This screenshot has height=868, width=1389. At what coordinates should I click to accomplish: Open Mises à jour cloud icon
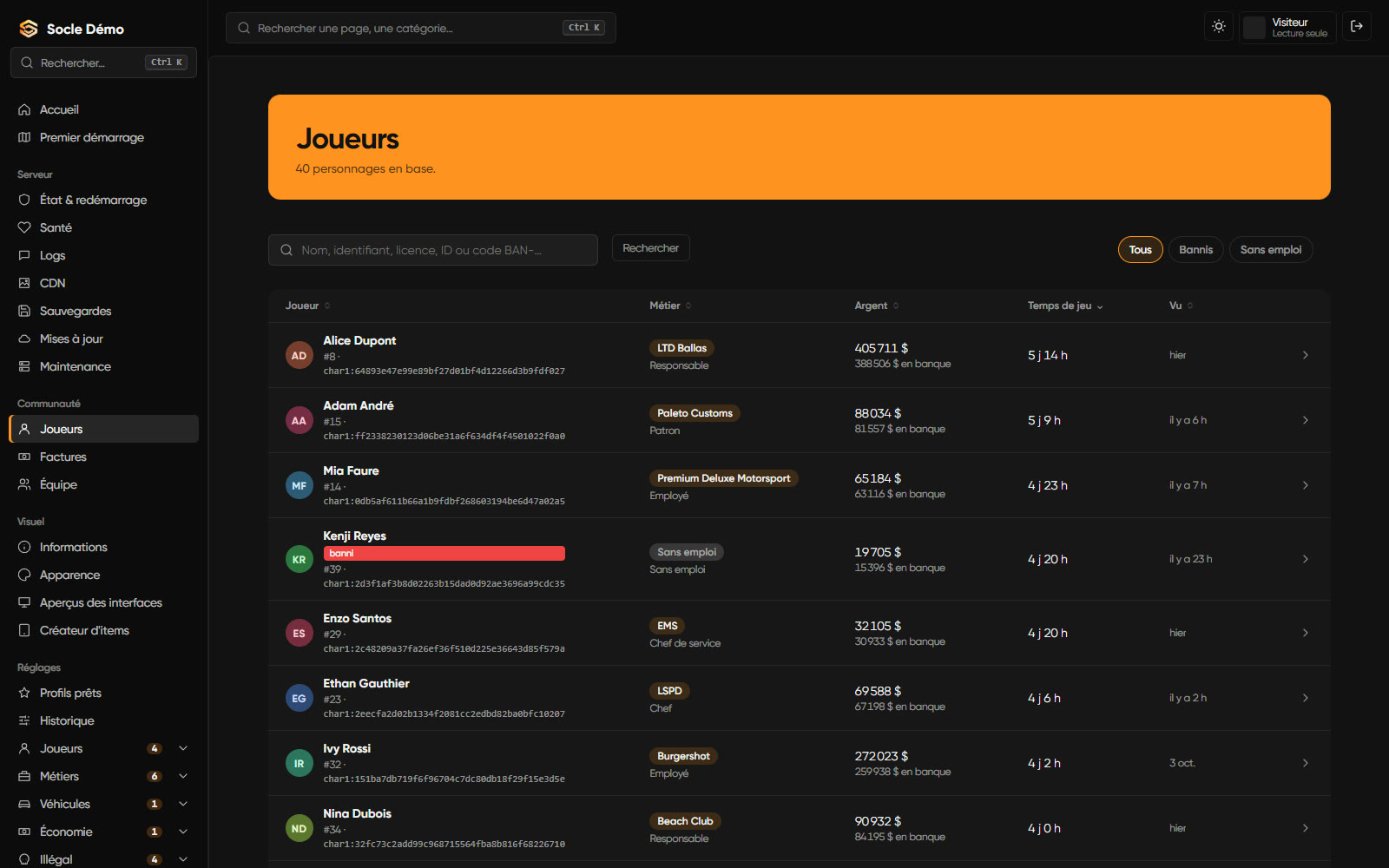coord(24,339)
